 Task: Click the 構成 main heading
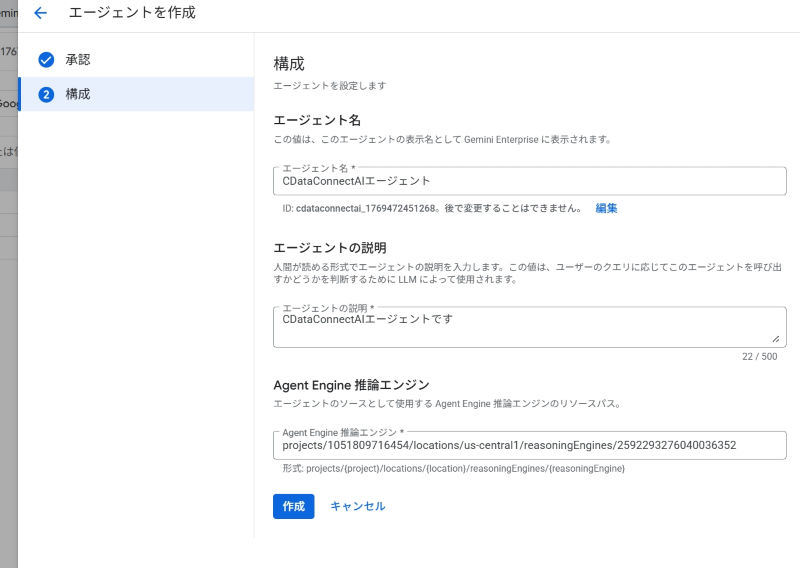coord(289,63)
